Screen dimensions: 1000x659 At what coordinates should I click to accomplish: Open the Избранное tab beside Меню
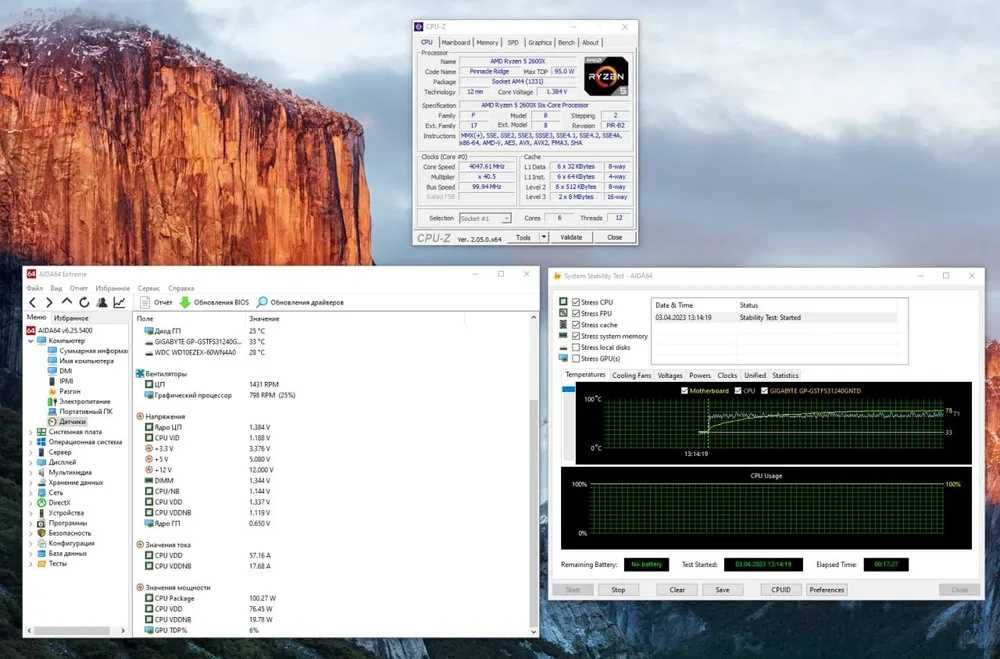(x=71, y=318)
